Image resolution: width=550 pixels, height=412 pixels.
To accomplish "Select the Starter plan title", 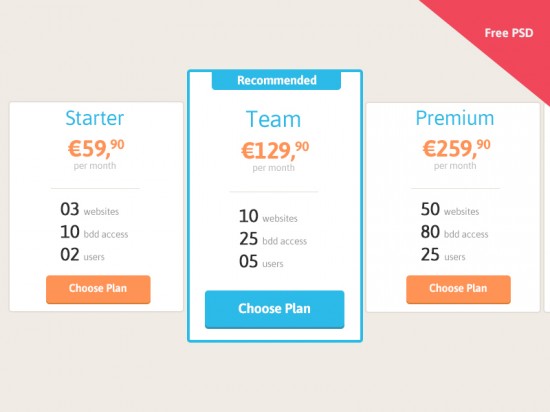I will pos(95,118).
